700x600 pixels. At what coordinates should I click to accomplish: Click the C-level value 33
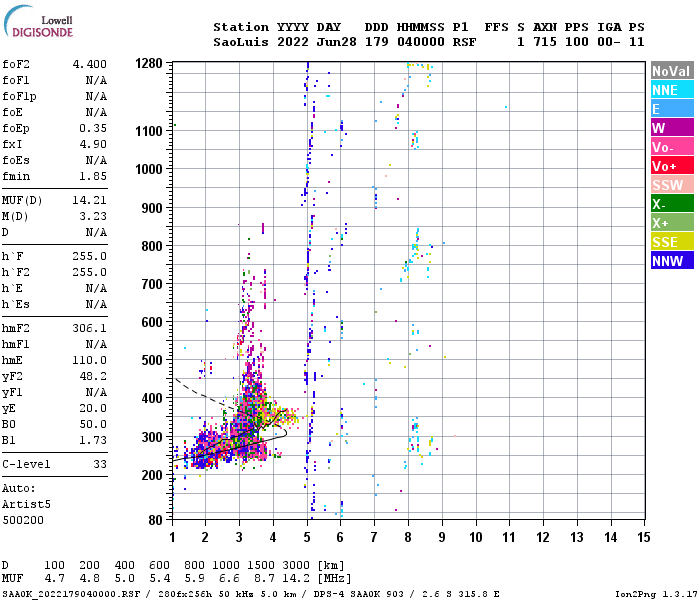100,464
